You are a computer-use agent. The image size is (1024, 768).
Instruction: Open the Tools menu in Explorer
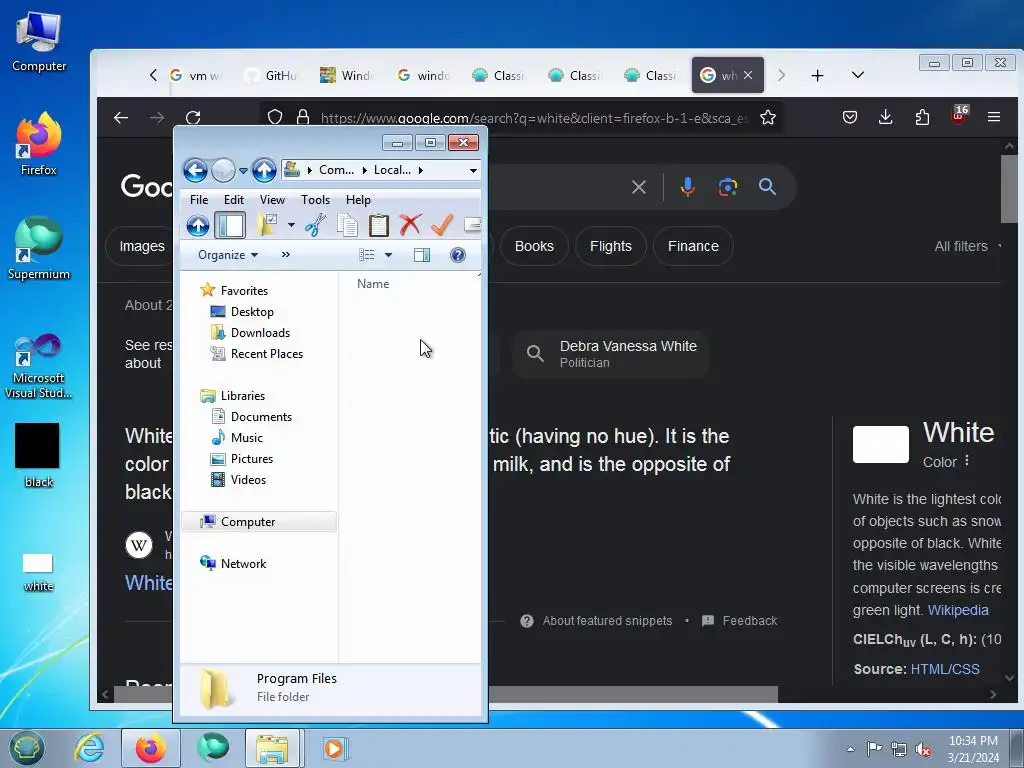point(315,200)
